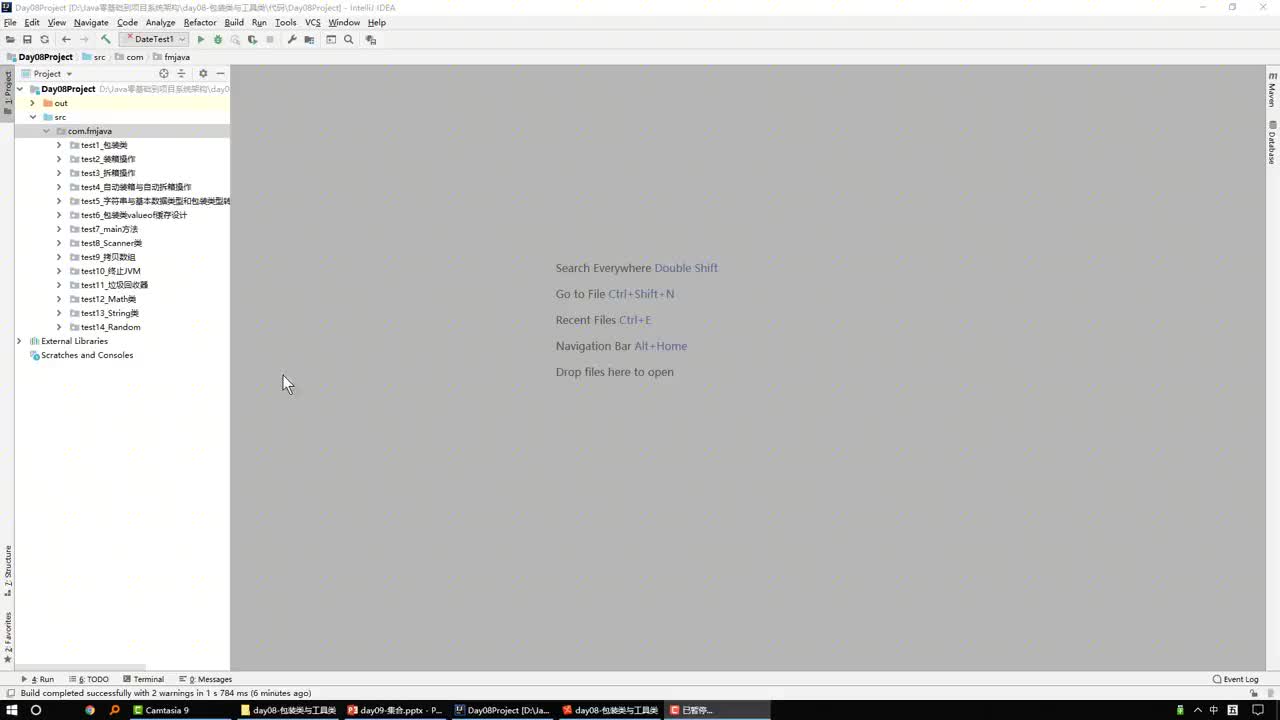Screen dimensions: 1280x720
Task: Toggle the Maven tool window tab
Action: click(x=1272, y=90)
